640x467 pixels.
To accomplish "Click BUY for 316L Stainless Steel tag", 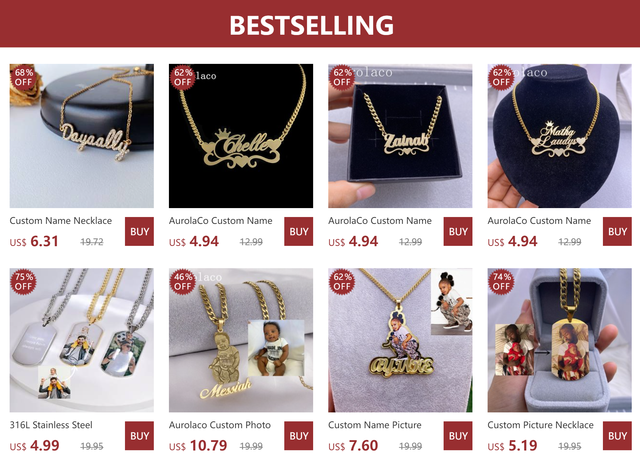I will [139, 436].
